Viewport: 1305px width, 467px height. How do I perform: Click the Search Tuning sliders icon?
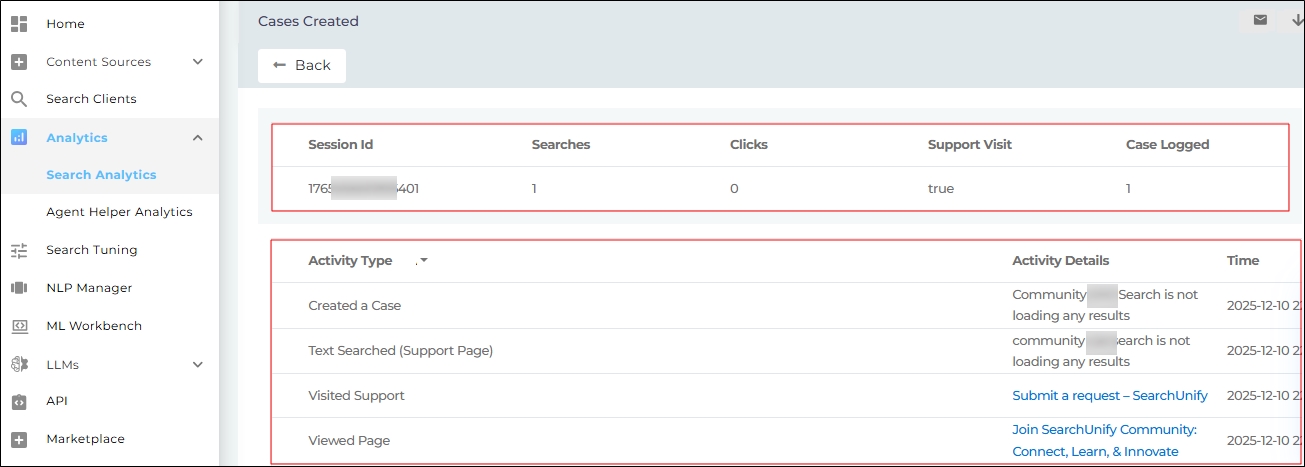coord(19,250)
